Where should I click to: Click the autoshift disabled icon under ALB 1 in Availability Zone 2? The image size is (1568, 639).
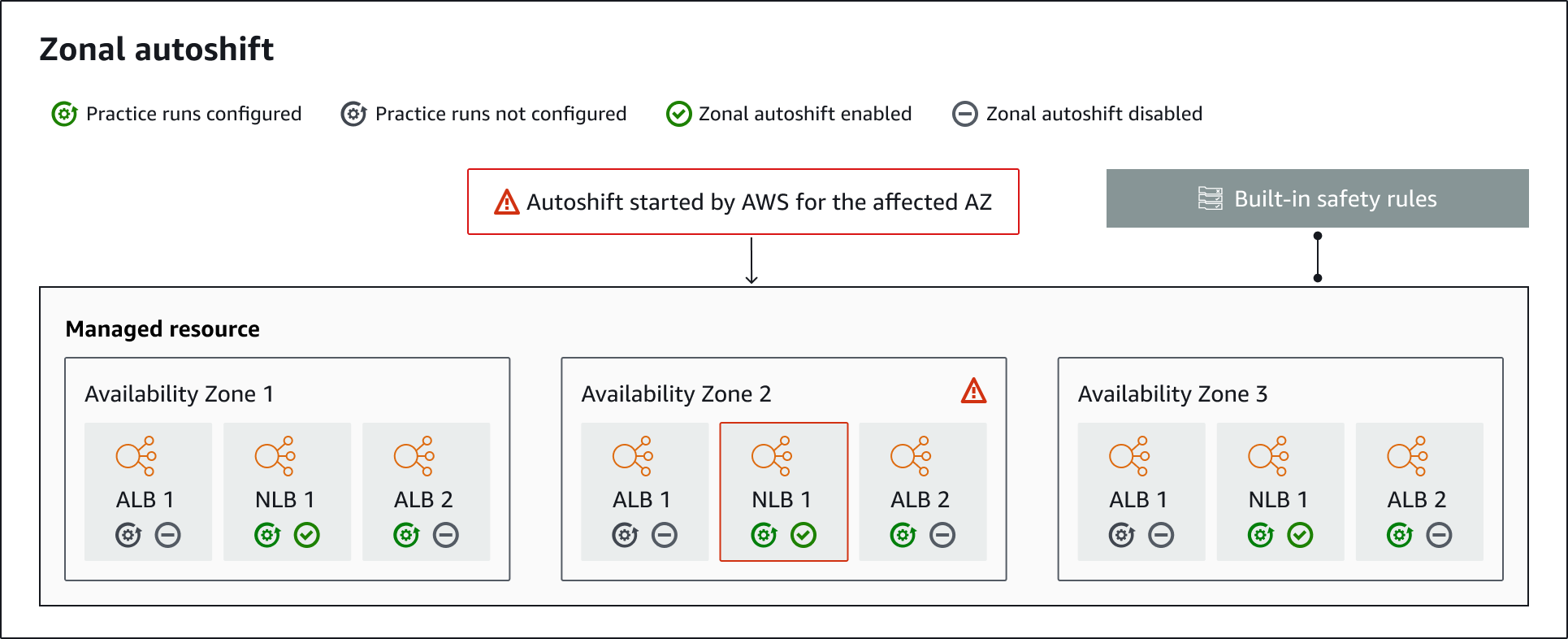(x=665, y=535)
